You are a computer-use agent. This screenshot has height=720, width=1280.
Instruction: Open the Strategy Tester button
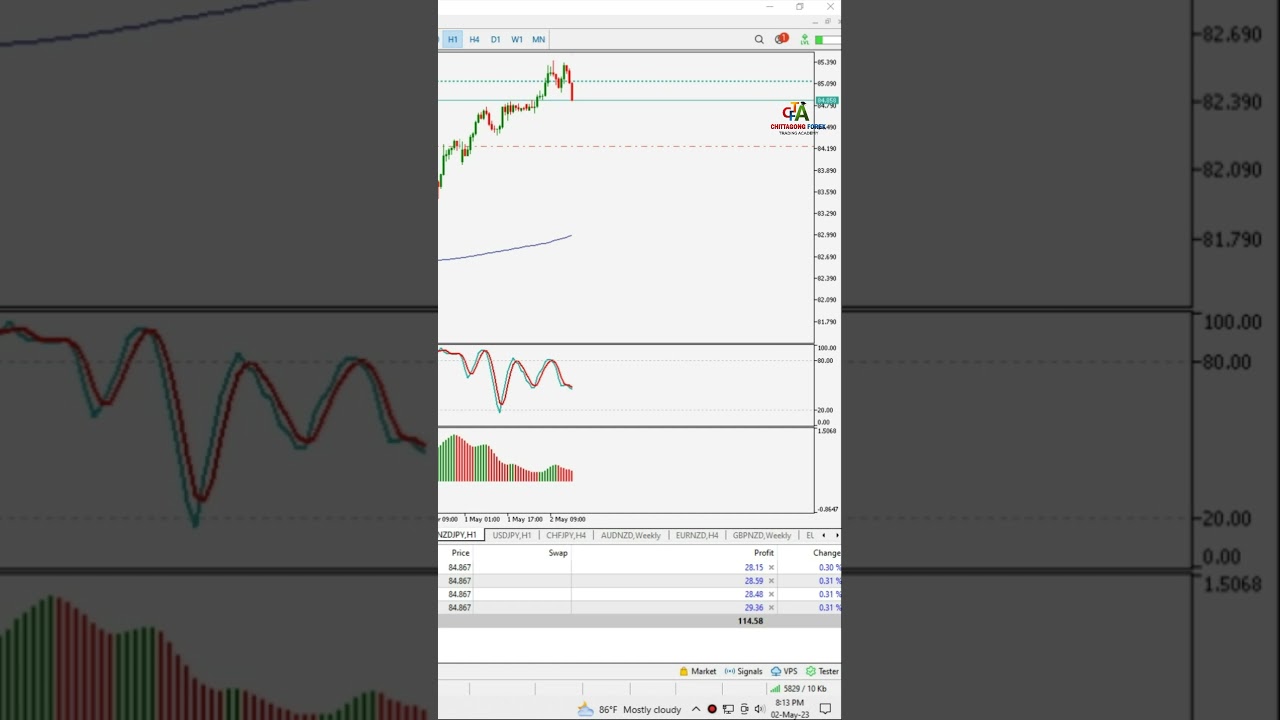[823, 671]
